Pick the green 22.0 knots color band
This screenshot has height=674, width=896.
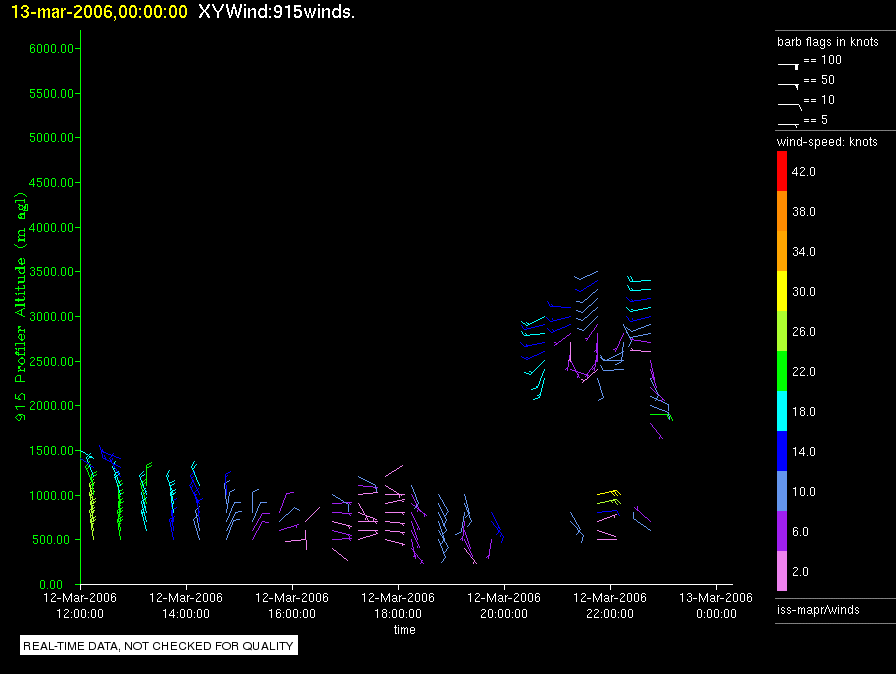[782, 371]
